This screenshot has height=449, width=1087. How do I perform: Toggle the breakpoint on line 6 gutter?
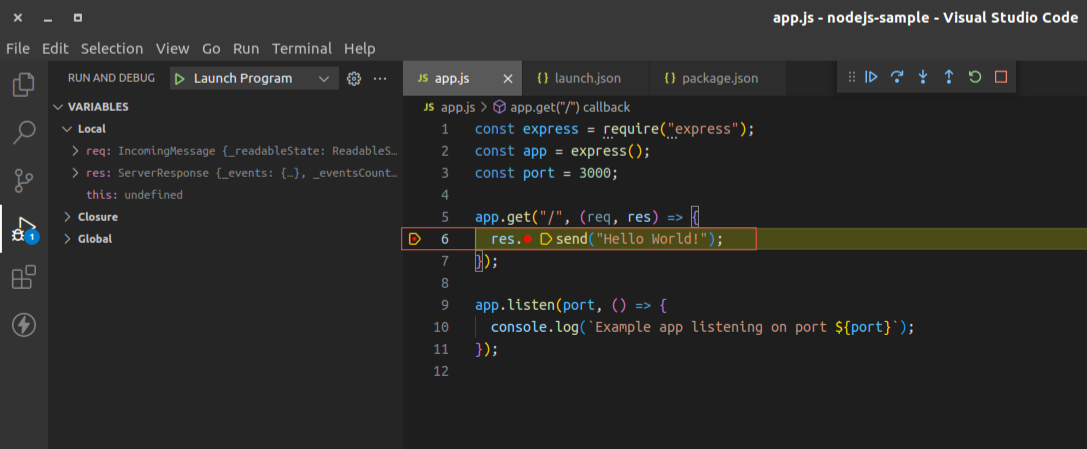[x=415, y=239]
